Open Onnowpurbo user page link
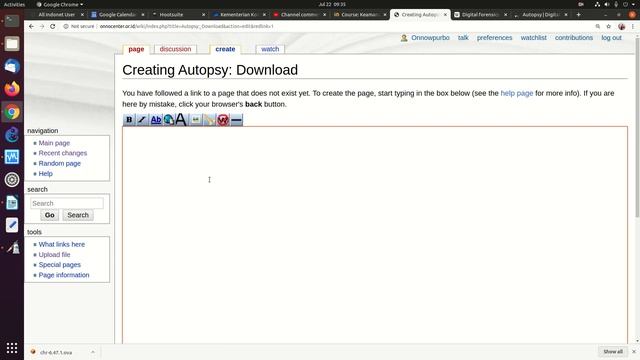 coord(430,38)
